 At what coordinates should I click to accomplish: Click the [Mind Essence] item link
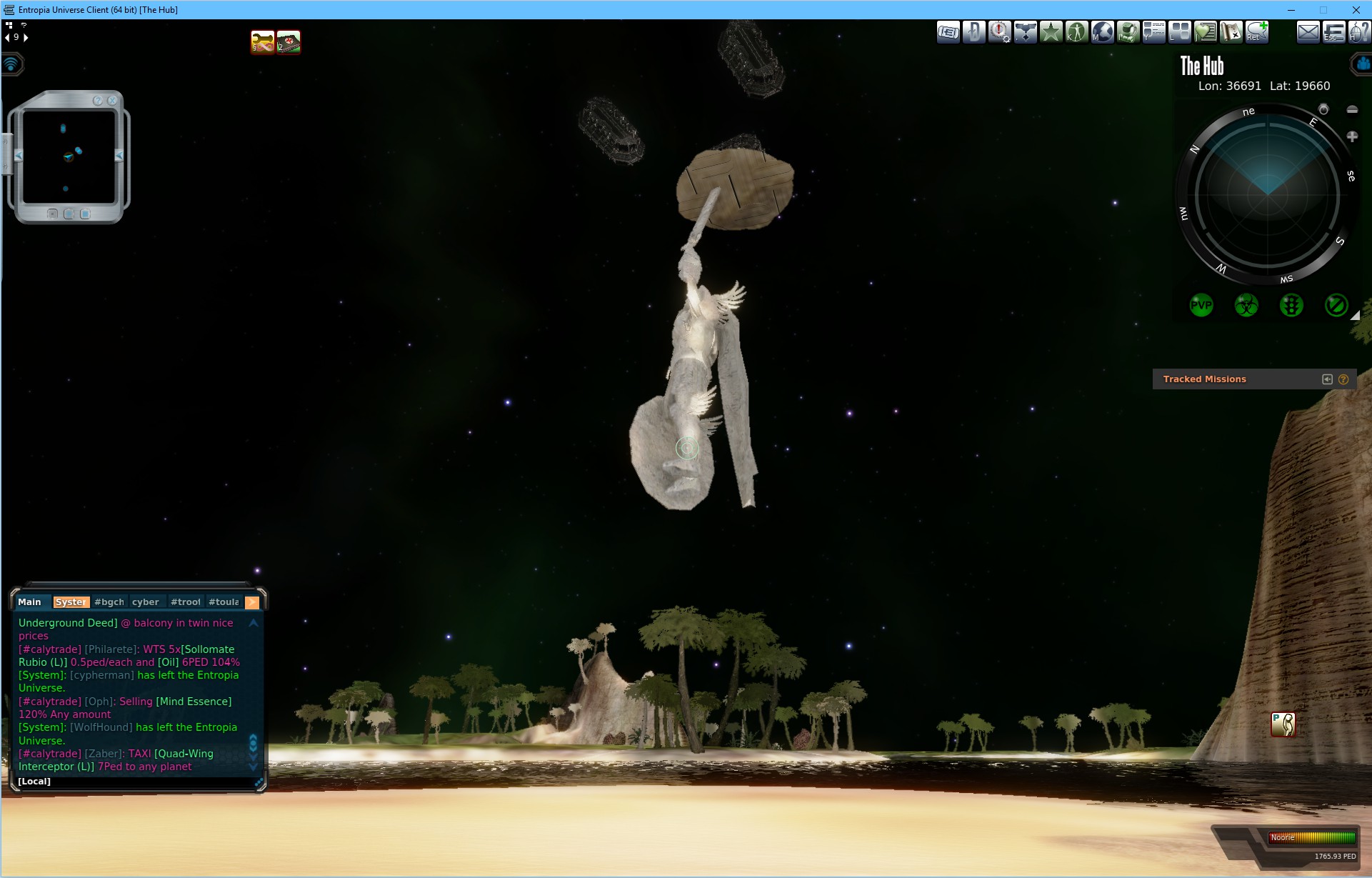pos(194,702)
